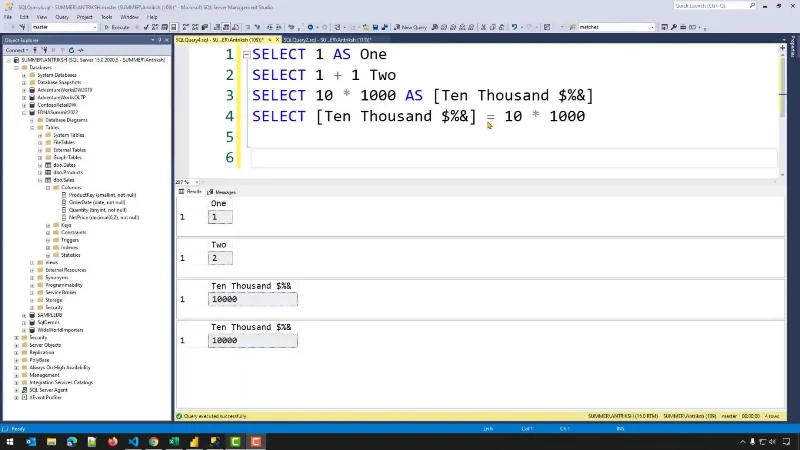Viewport: 800px width, 450px height.
Task: Select the dbo.Products table
Action: coord(67,172)
